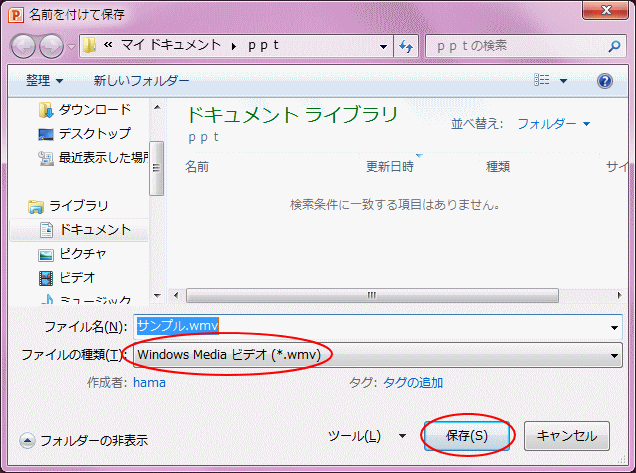Screen dimensions: 636x473
Task: Close the 名前を付けて保存 dialog
Action: pyautogui.click(x=606, y=10)
